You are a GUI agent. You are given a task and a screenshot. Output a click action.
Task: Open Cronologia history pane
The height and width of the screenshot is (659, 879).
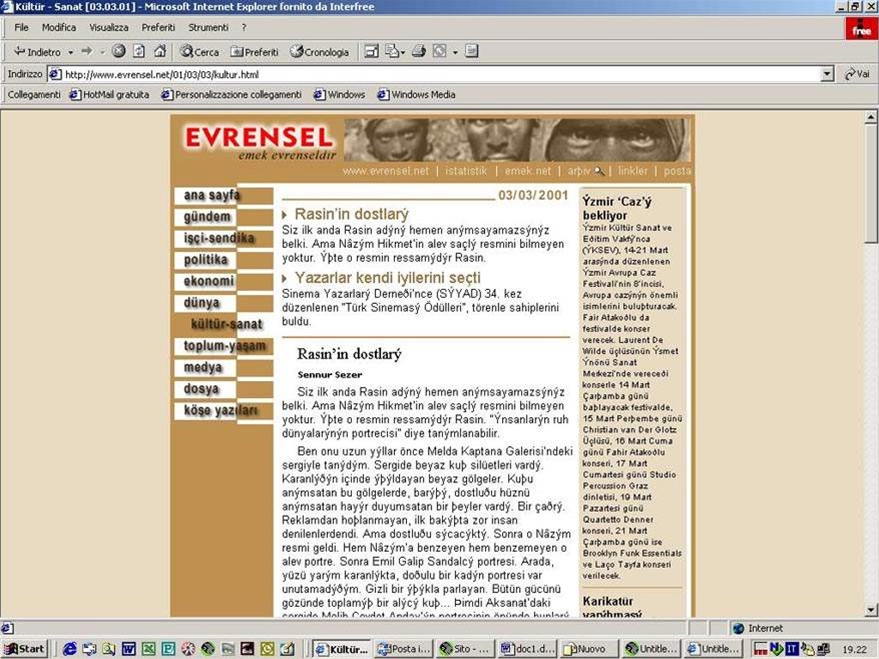[x=319, y=51]
